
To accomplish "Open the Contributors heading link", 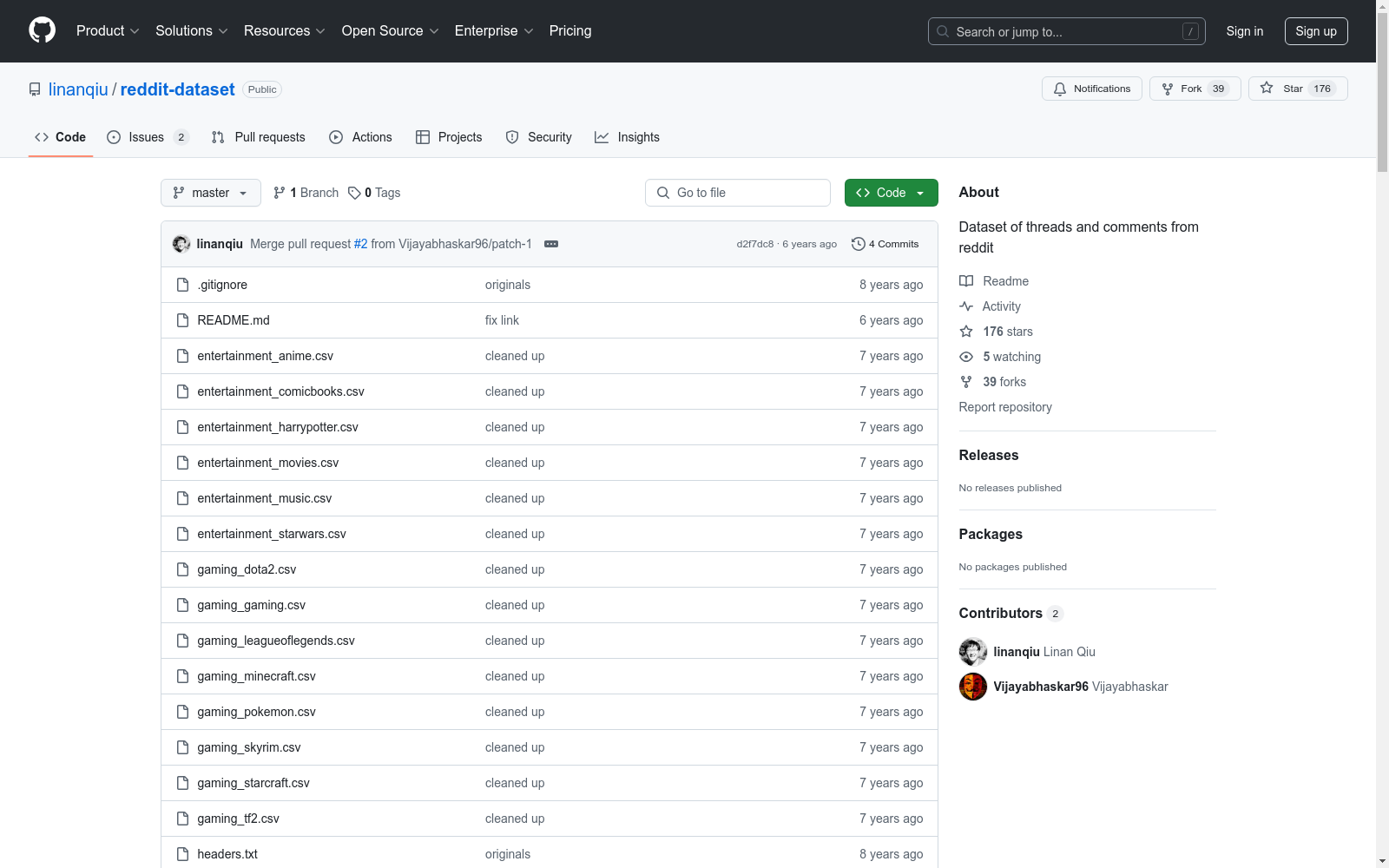I will (x=1011, y=613).
